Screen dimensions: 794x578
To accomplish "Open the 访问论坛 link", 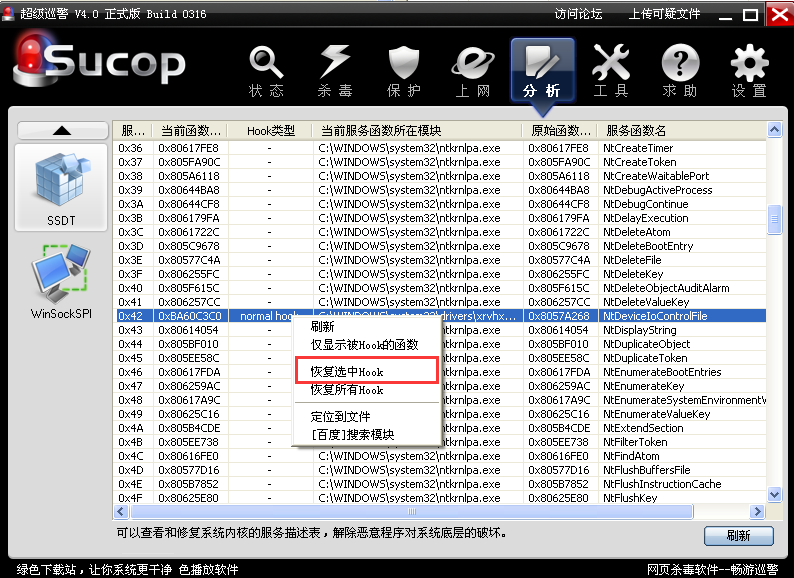I will pos(578,14).
